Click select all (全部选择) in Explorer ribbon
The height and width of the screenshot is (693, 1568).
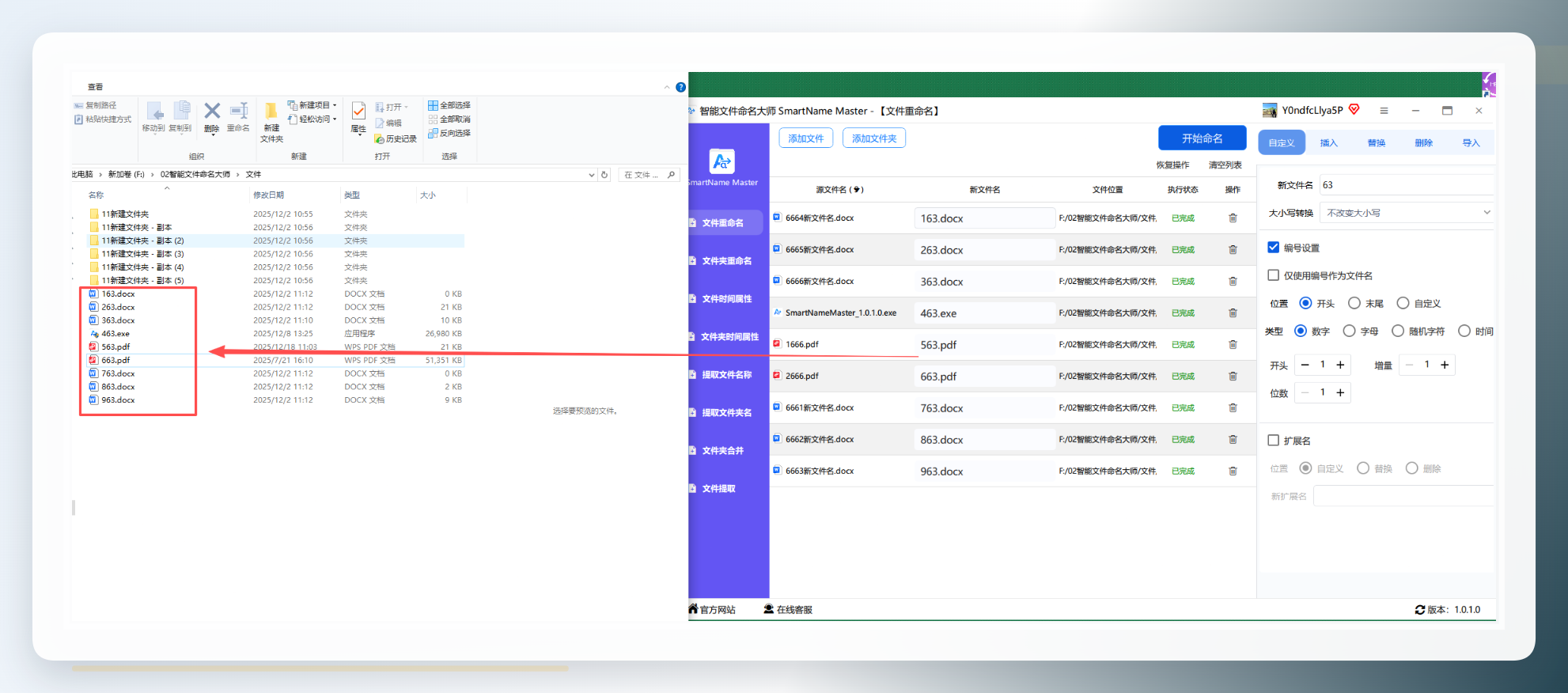click(449, 105)
